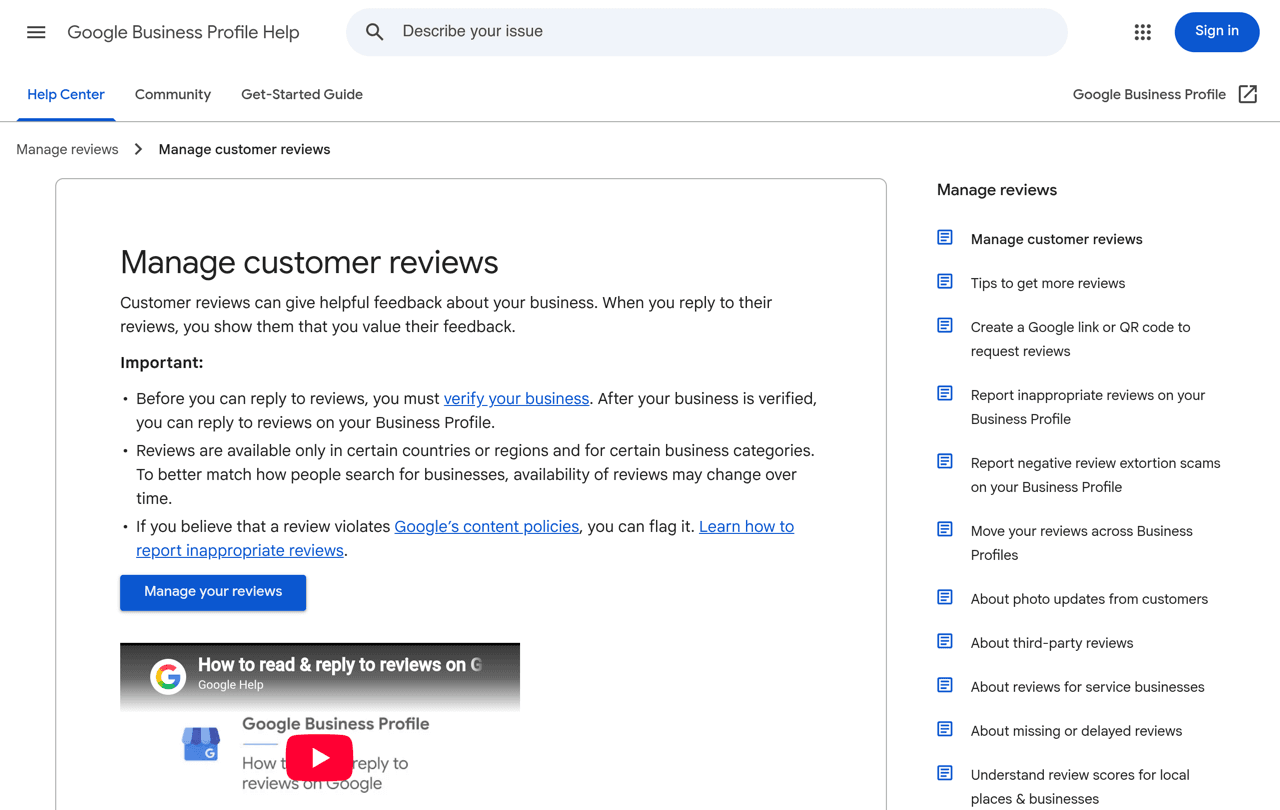Viewport: 1280px width, 810px height.
Task: Click article icon beside Tips to get more reviews
Action: coord(945,281)
